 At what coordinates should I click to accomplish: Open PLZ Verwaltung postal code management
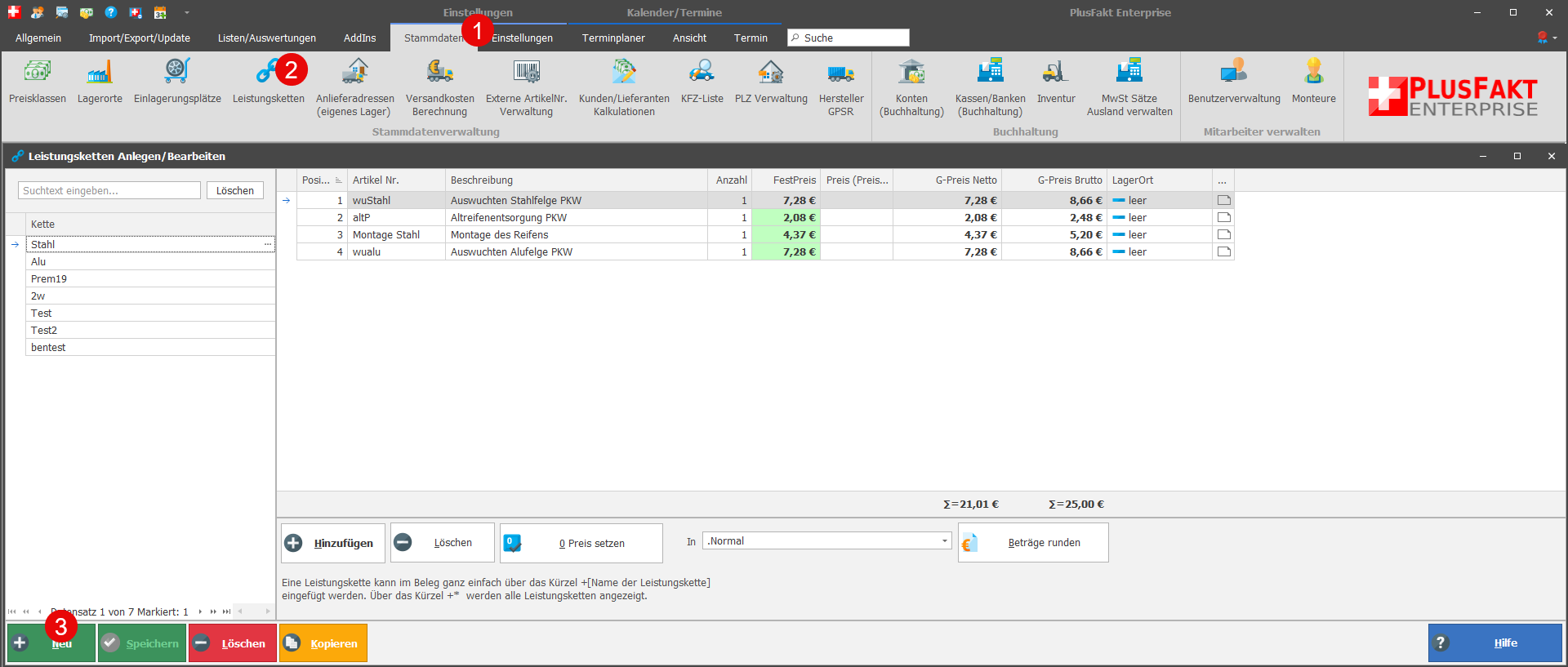(771, 82)
